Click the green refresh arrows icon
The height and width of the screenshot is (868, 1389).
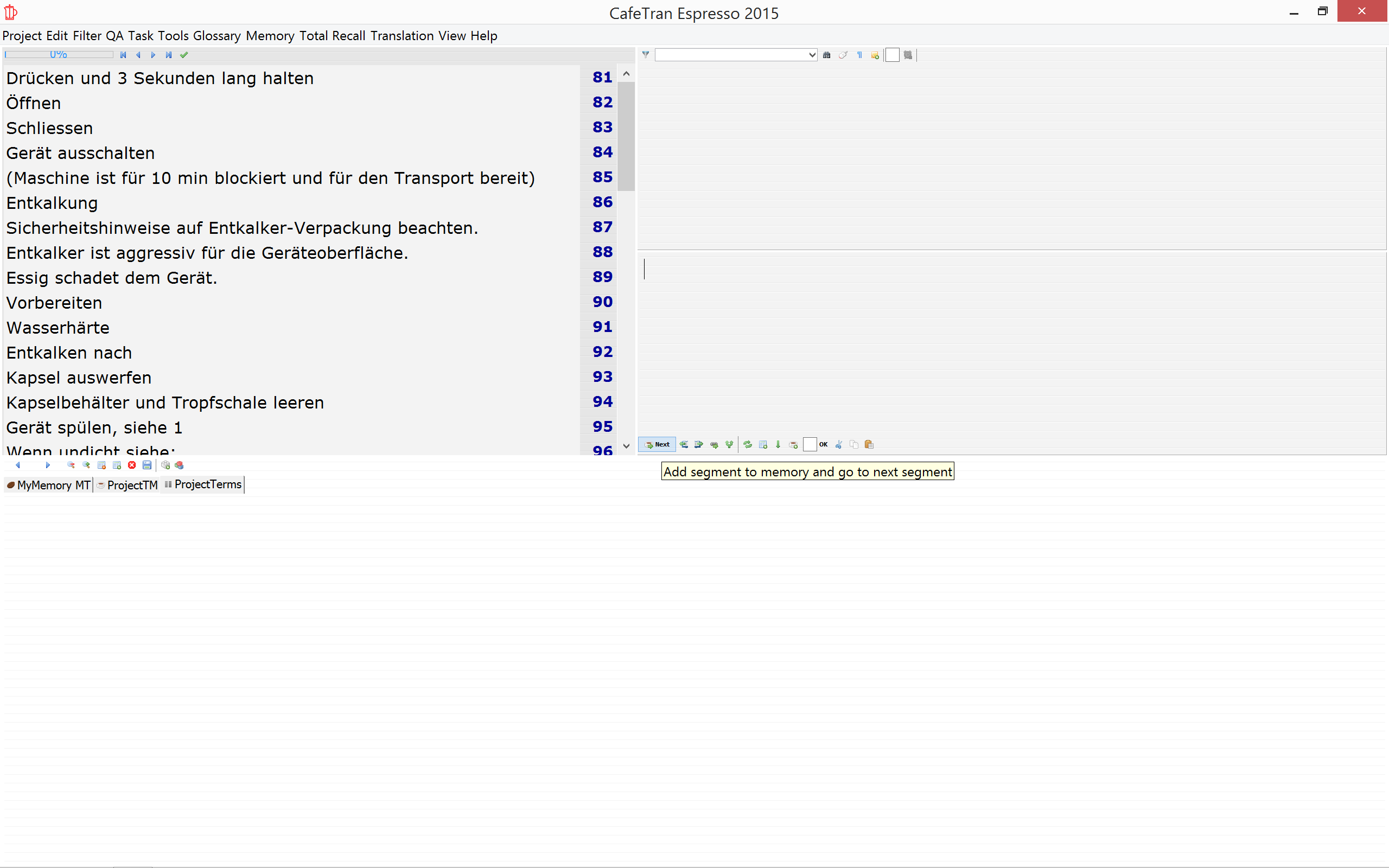click(747, 444)
